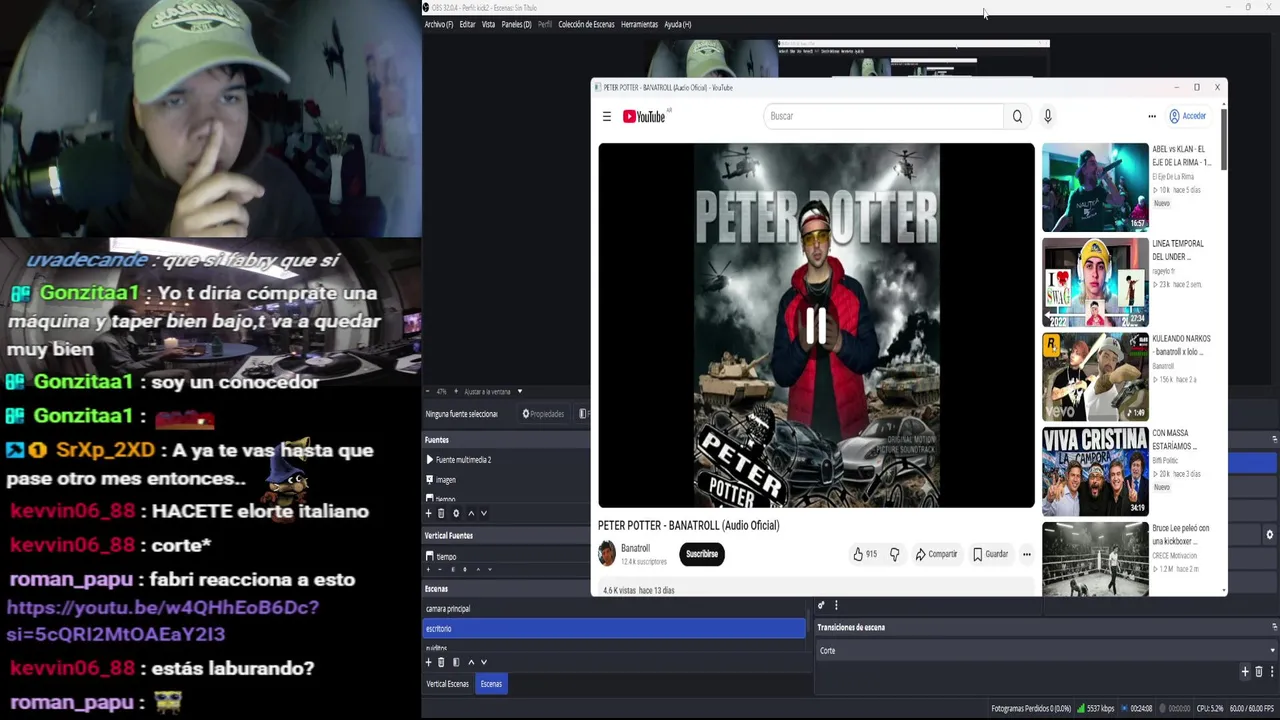Add a new scene in Escenas toolbar

click(x=429, y=662)
